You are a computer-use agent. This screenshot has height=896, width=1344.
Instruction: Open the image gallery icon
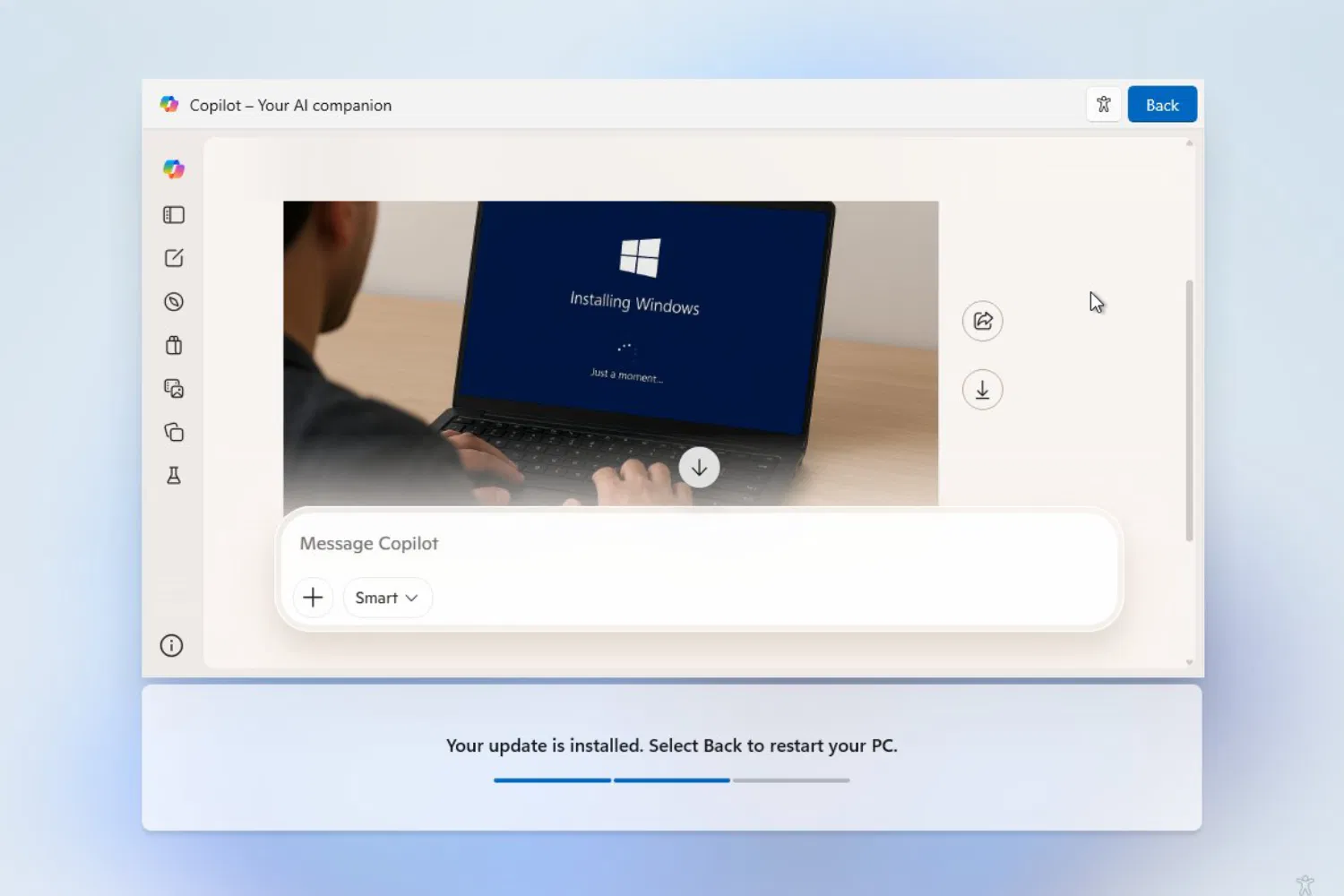tap(173, 388)
